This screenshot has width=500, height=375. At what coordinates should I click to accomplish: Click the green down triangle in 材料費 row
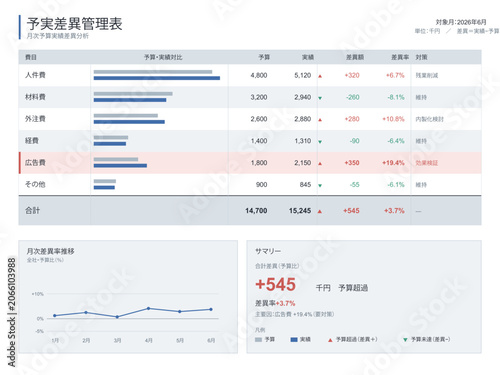pyautogui.click(x=320, y=98)
